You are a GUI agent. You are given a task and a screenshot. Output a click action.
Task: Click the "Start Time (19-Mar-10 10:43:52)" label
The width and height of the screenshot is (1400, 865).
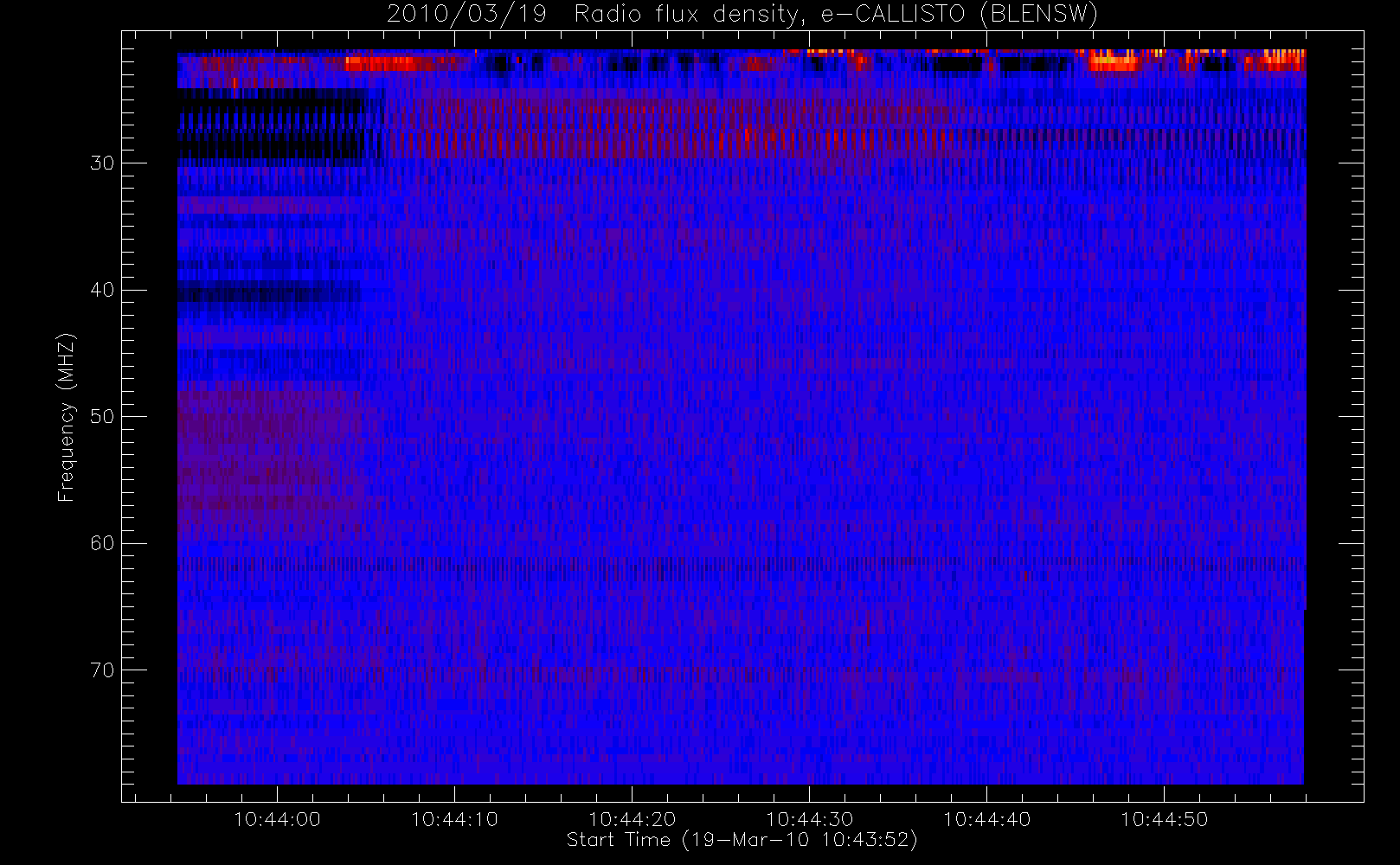tap(742, 840)
